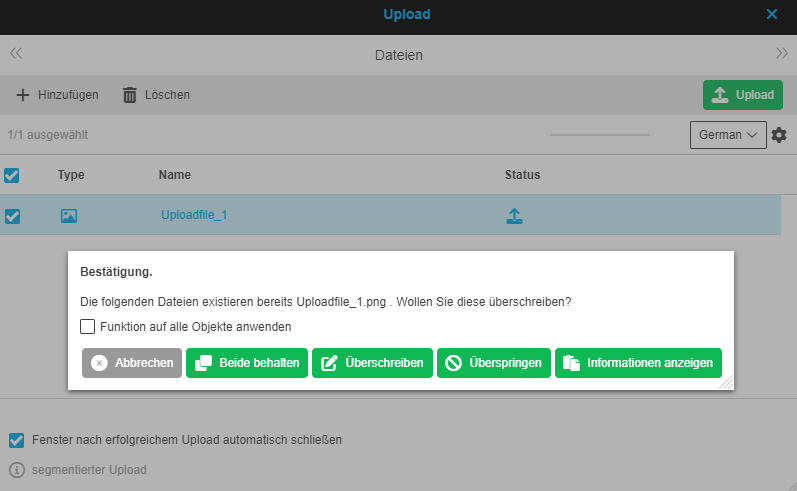Viewport: 797px width, 491px height.
Task: Cancel with the Abbrechen button
Action: 132,363
